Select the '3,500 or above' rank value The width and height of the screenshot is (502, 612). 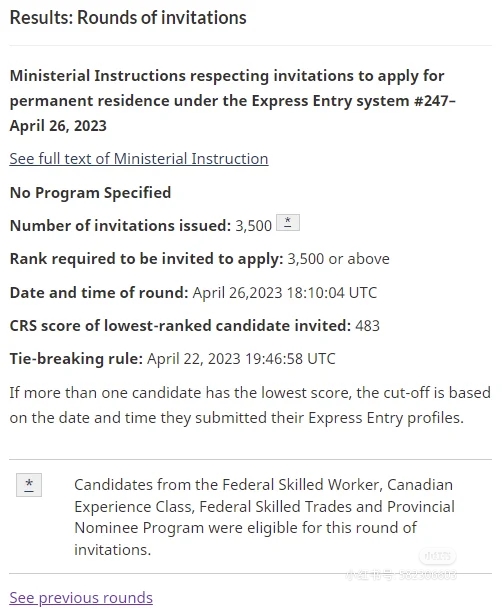point(338,259)
